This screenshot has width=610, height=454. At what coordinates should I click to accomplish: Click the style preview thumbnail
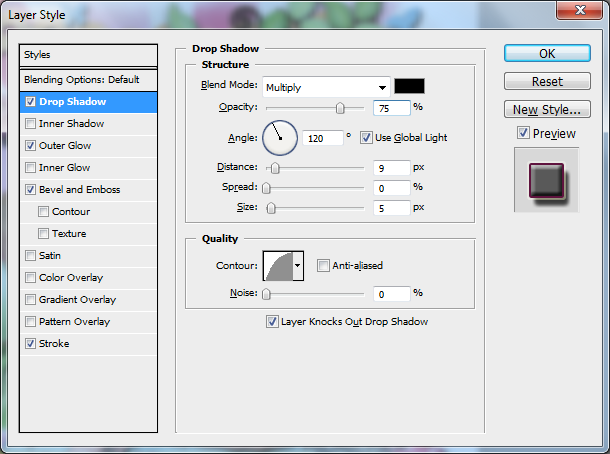(547, 180)
